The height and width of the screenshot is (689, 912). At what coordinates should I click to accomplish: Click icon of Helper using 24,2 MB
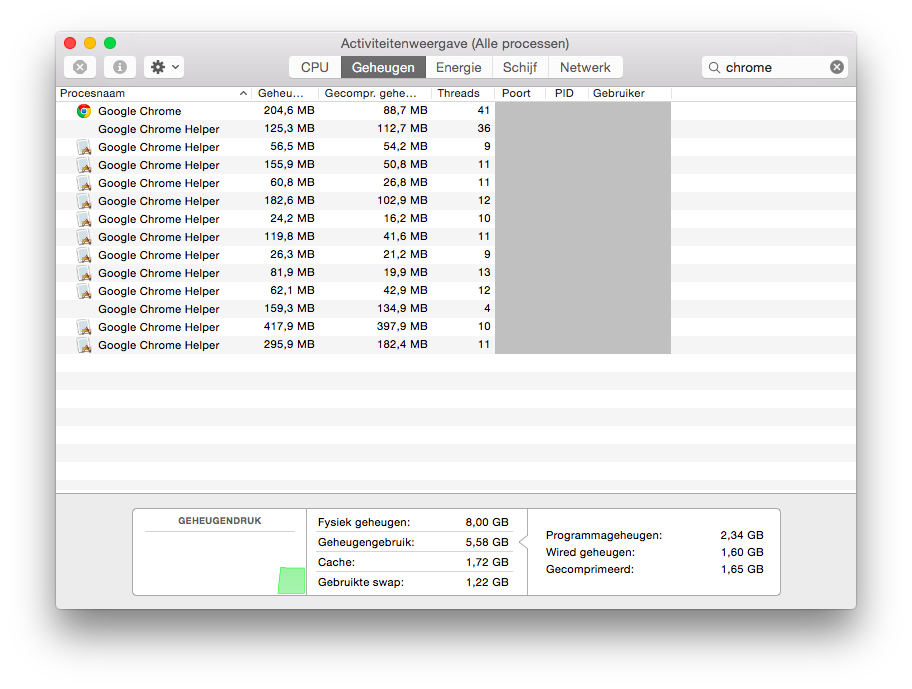coord(84,219)
